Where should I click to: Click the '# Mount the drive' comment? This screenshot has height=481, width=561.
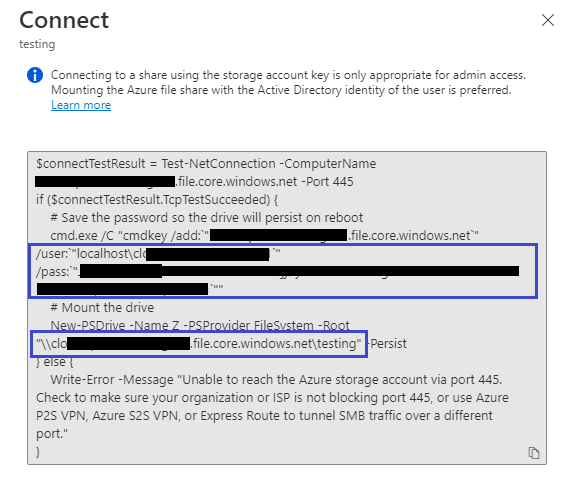(102, 307)
